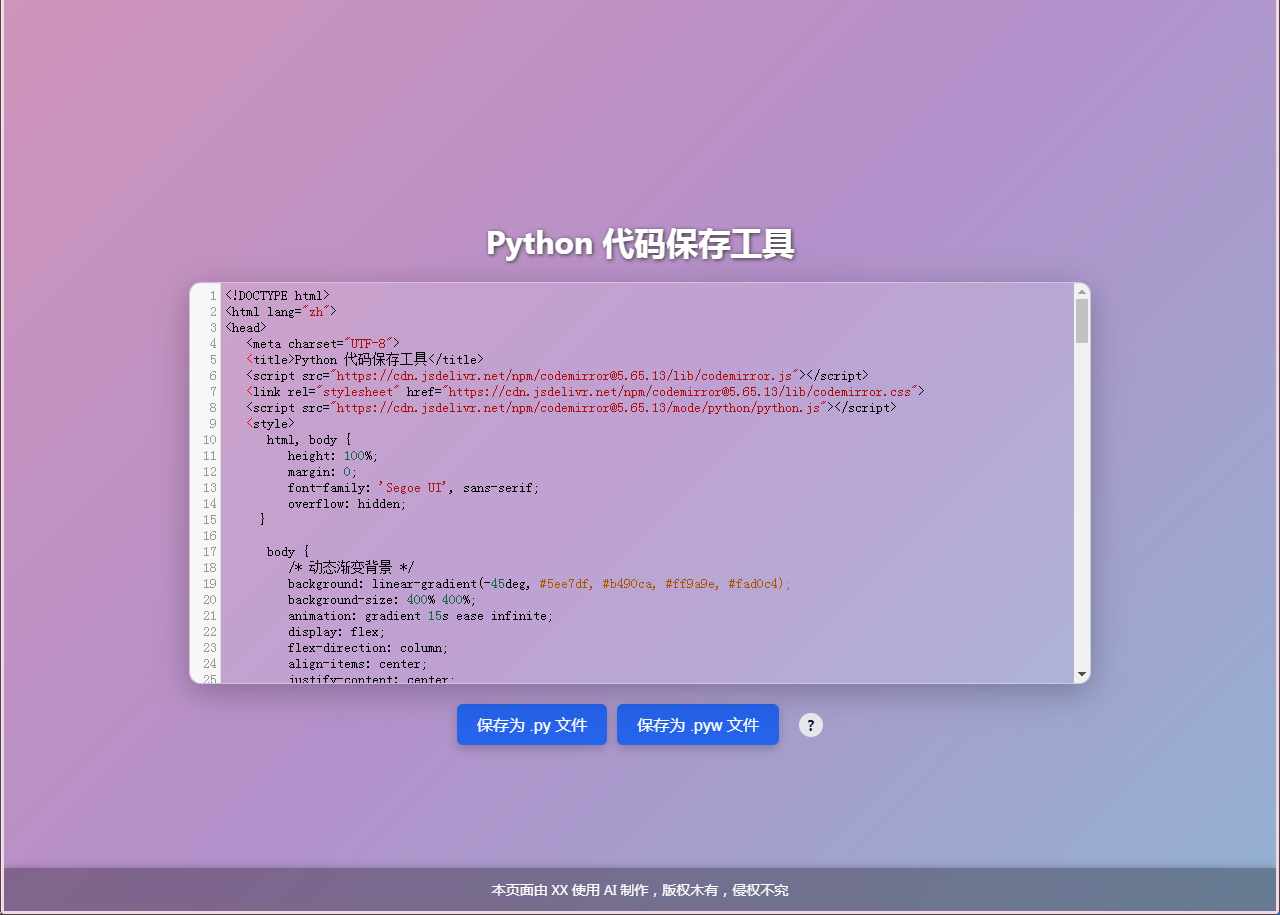
Task: Click the margin: 0 code line
Action: click(x=323, y=472)
